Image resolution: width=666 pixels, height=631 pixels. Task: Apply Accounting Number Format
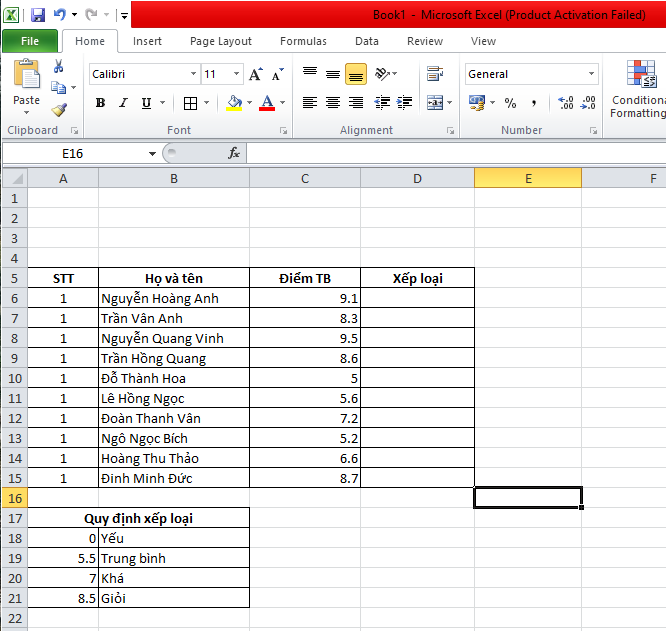477,103
